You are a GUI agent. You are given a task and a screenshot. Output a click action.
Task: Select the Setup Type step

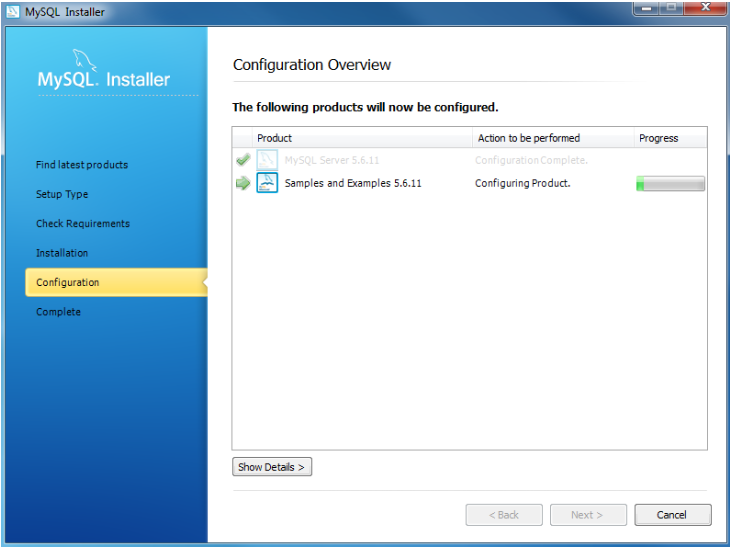(x=62, y=194)
